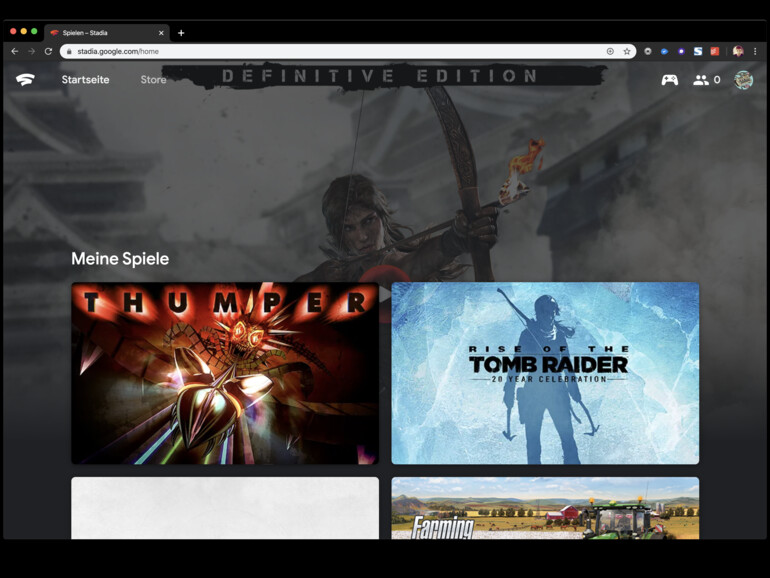Click the gray circle extension icon
This screenshot has height=578, width=770.
click(x=648, y=51)
